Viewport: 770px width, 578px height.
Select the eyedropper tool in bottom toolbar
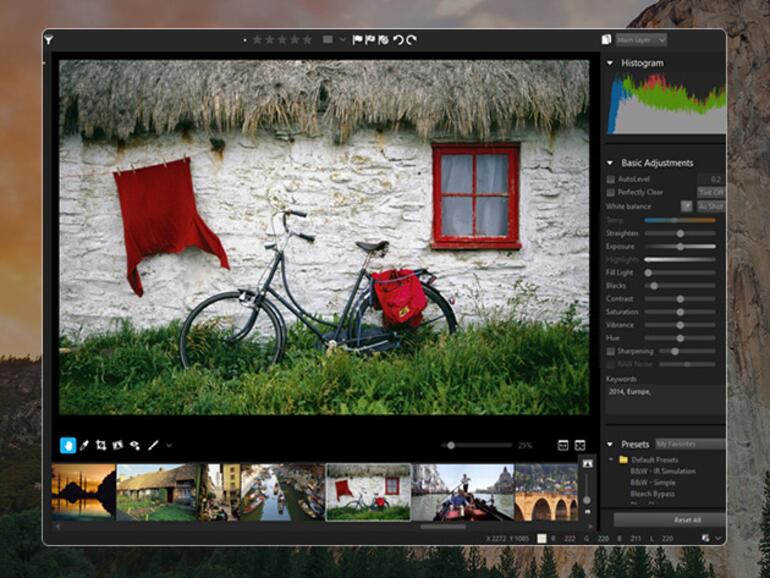click(x=84, y=445)
